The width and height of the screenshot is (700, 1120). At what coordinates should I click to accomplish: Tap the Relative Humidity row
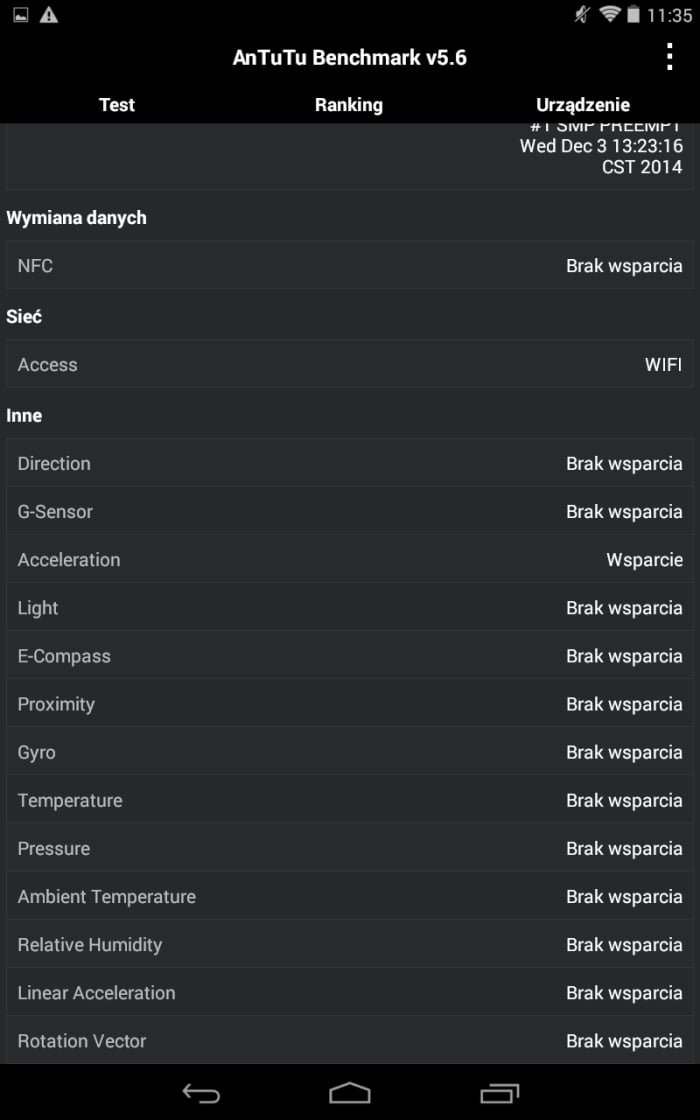coord(350,944)
